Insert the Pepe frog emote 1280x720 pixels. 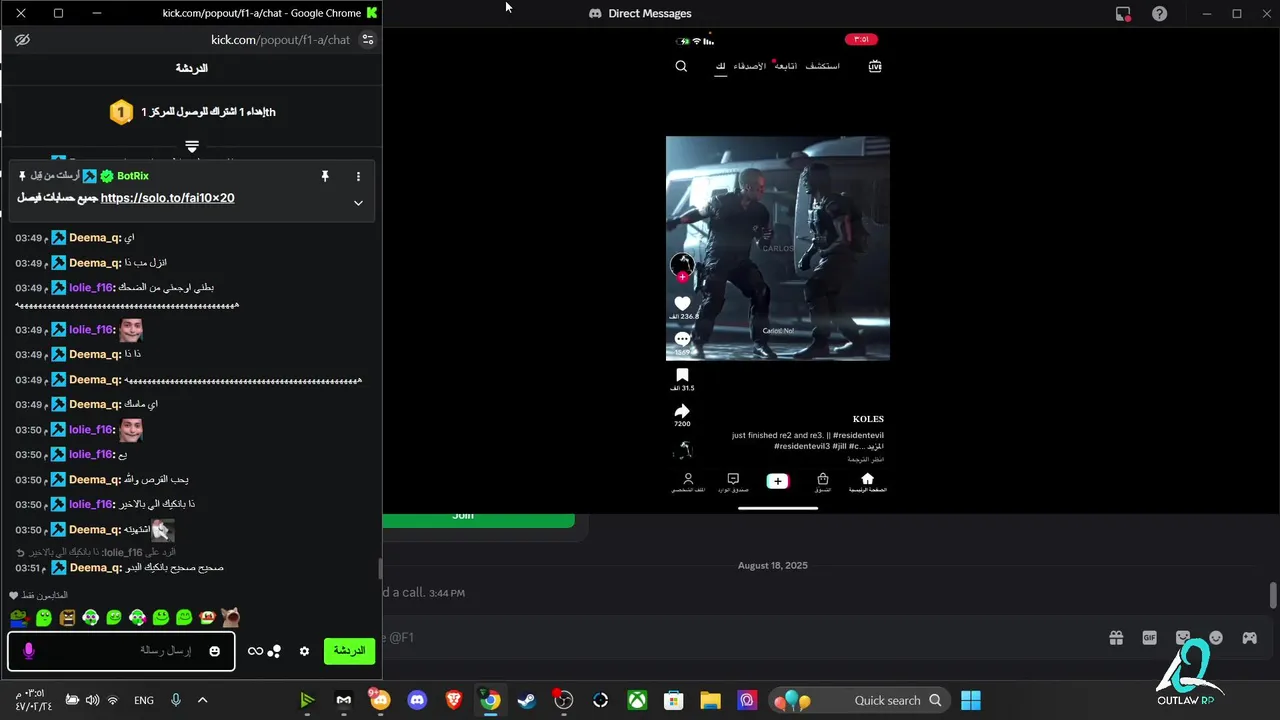(19, 618)
